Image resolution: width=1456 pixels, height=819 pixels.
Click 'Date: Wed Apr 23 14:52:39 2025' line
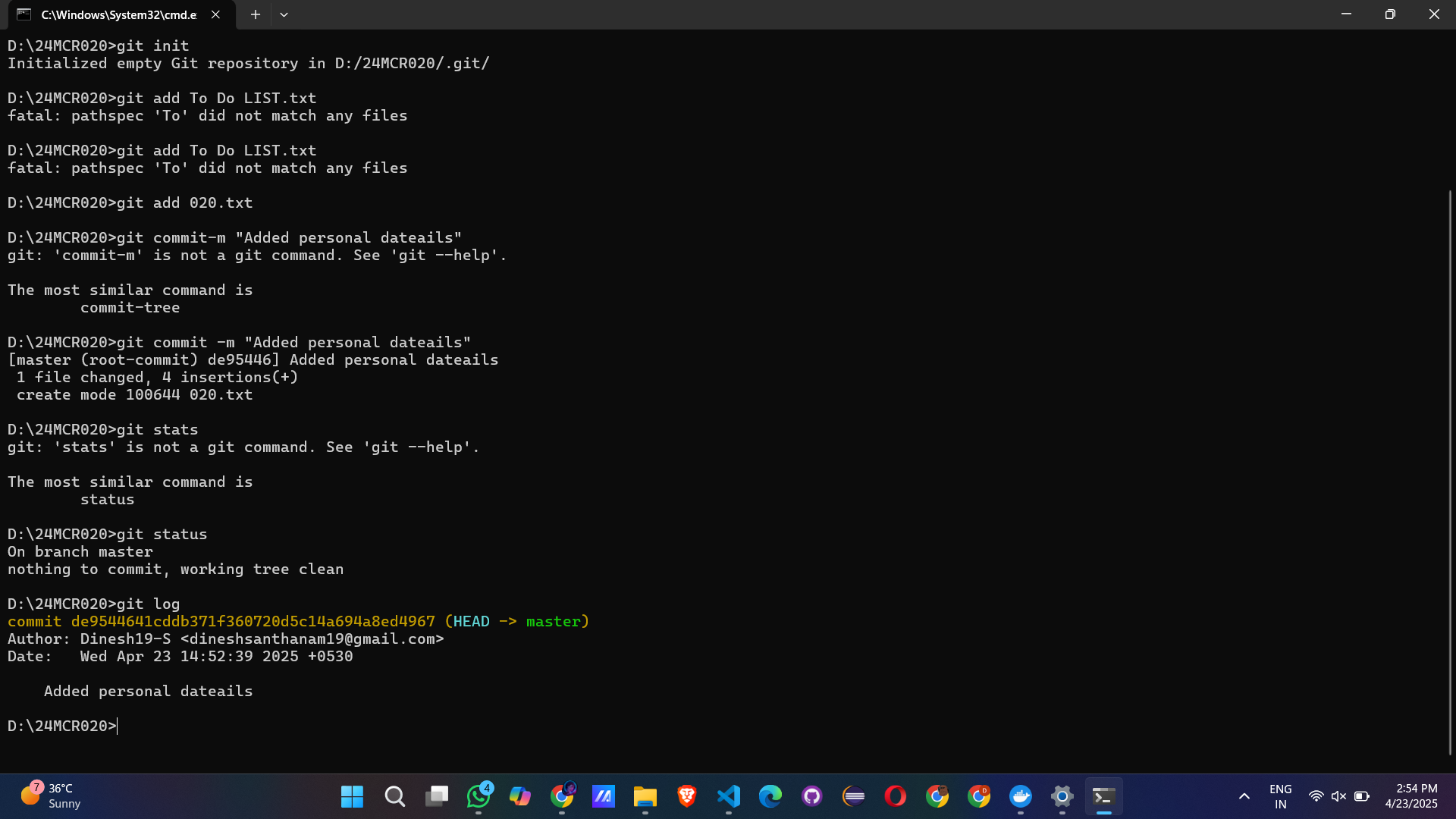[x=180, y=656]
